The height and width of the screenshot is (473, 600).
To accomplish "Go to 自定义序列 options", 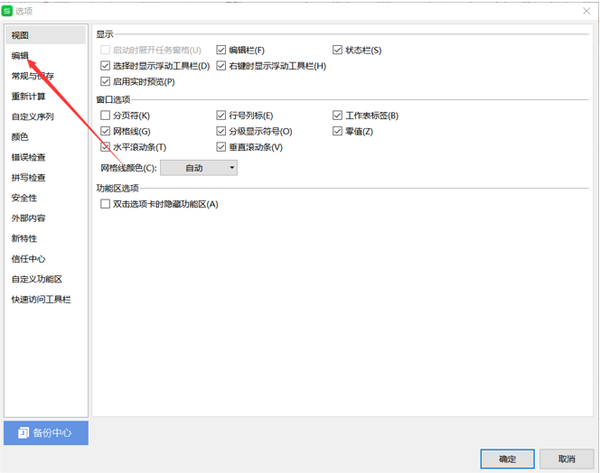I will 32,117.
